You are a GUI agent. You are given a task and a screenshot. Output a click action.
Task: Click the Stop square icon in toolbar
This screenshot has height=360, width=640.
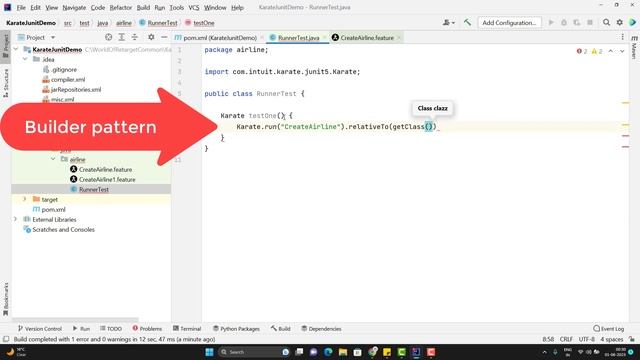[x=590, y=23]
